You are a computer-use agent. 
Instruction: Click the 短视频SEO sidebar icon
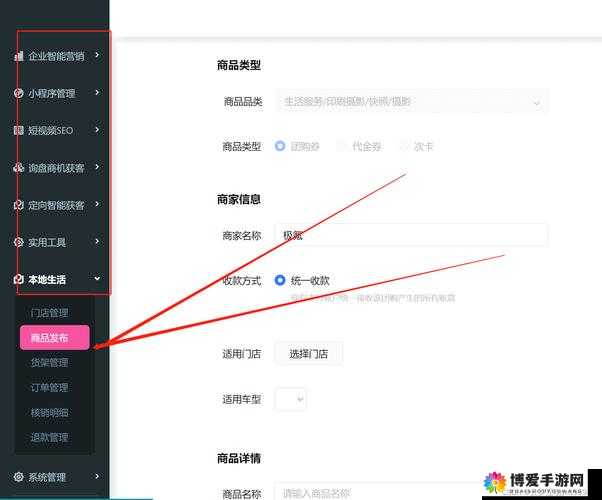[18, 130]
